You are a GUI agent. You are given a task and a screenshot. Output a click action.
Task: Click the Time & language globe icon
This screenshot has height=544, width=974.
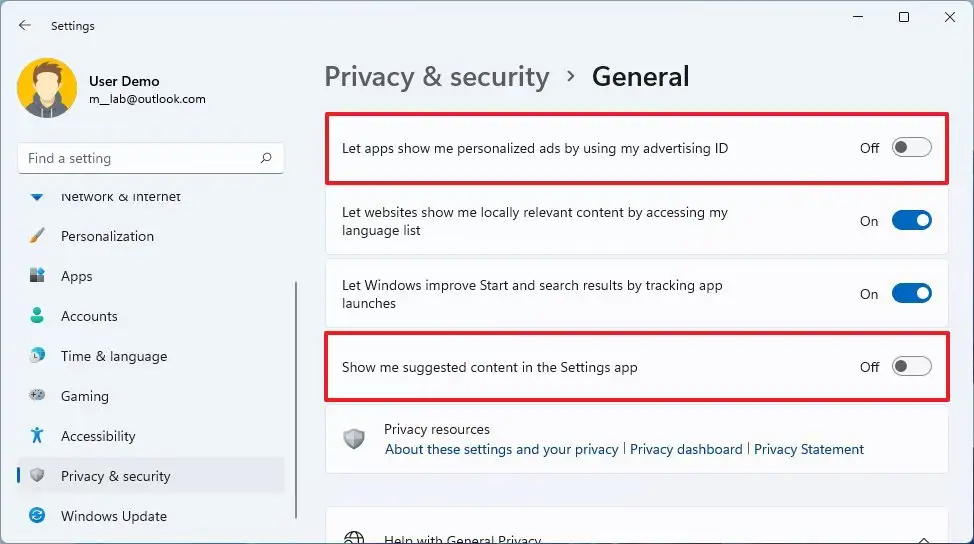tap(37, 356)
